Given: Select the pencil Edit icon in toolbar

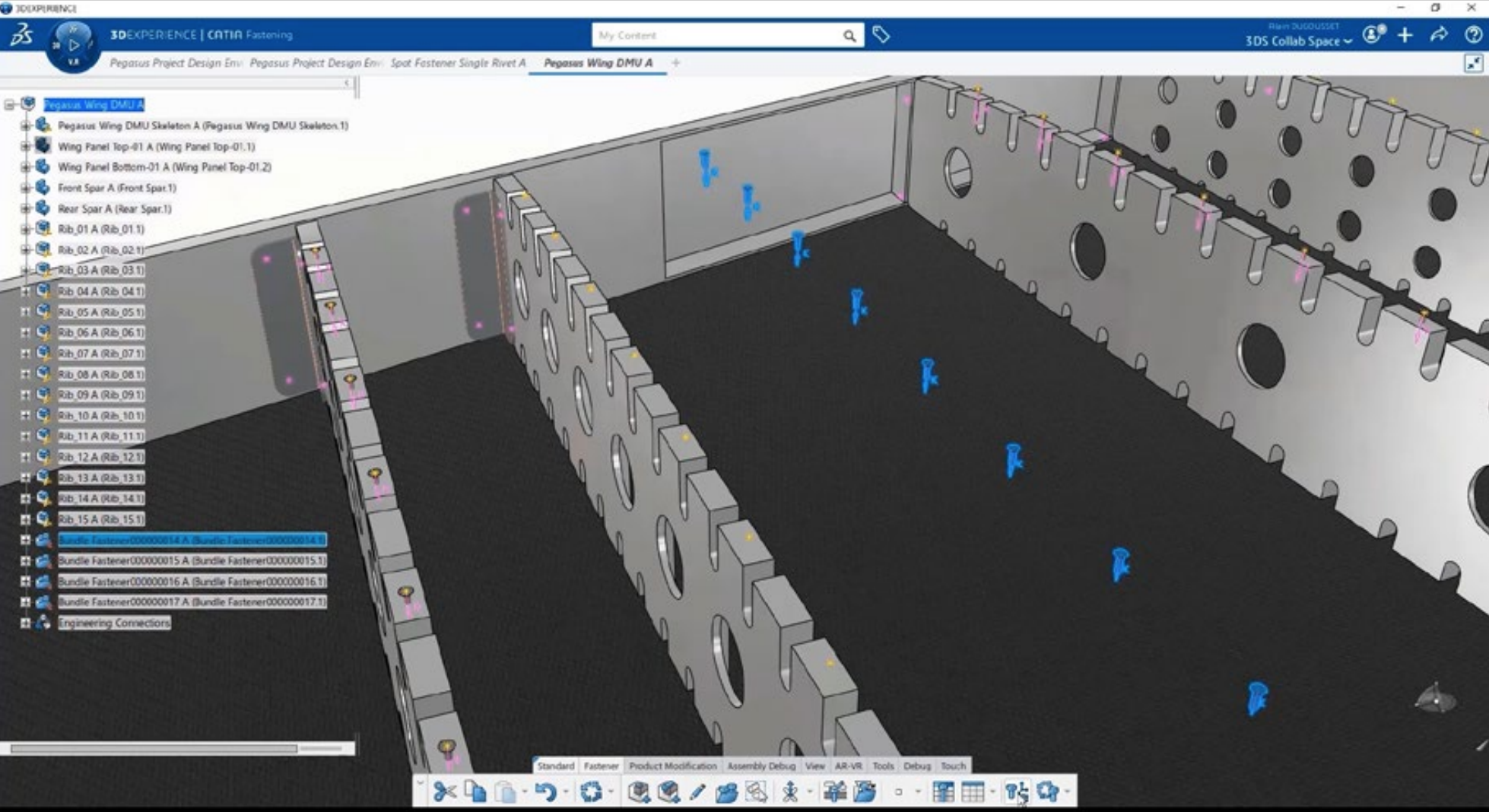Looking at the screenshot, I should point(697,791).
